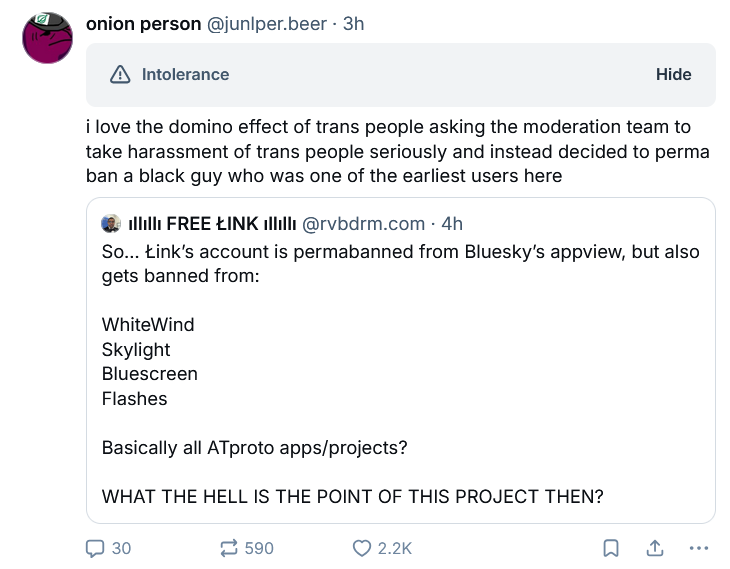
Task: Click the 2.2K likes count
Action: coord(396,548)
